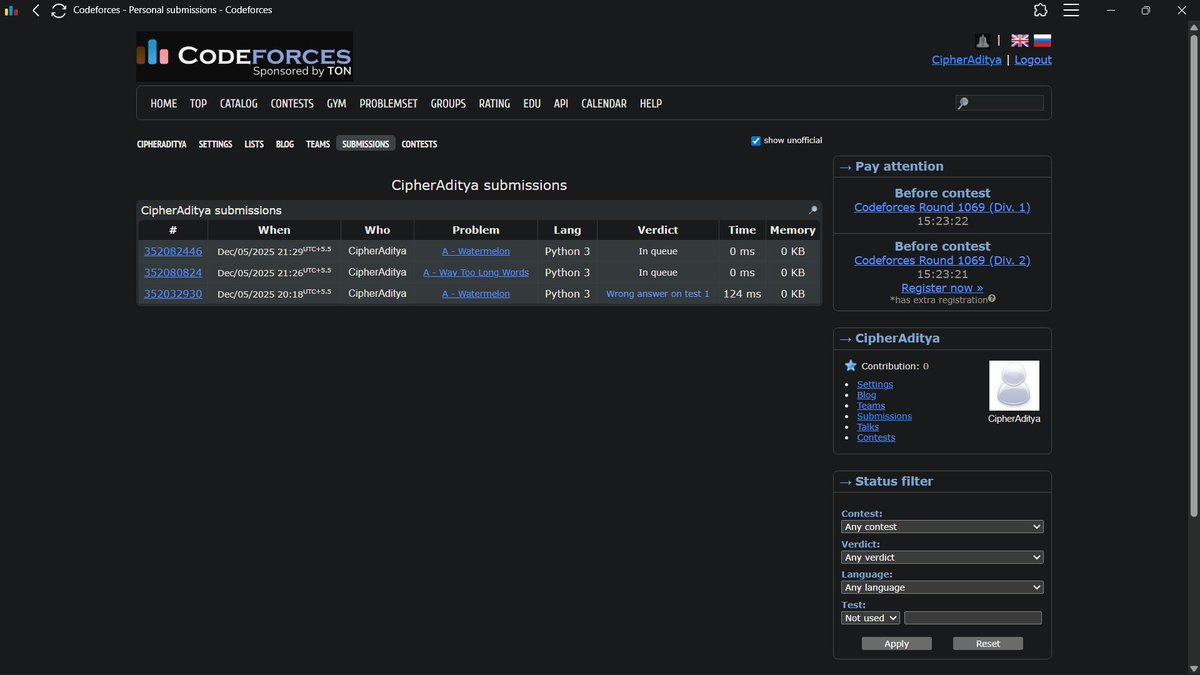Open the GROUPS menu item
Viewport: 1200px width, 675px height.
[448, 104]
